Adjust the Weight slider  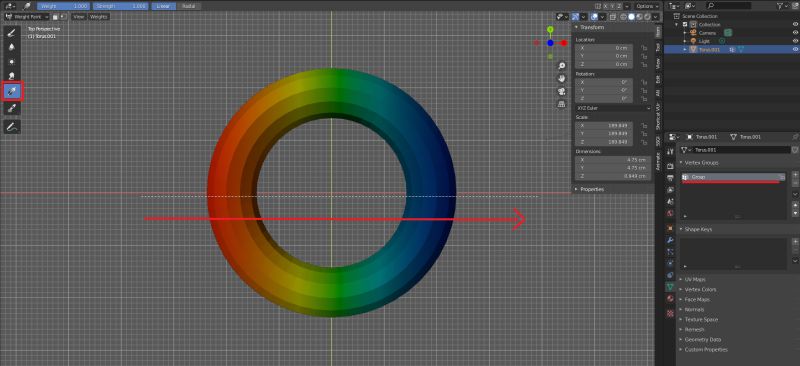(63, 6)
